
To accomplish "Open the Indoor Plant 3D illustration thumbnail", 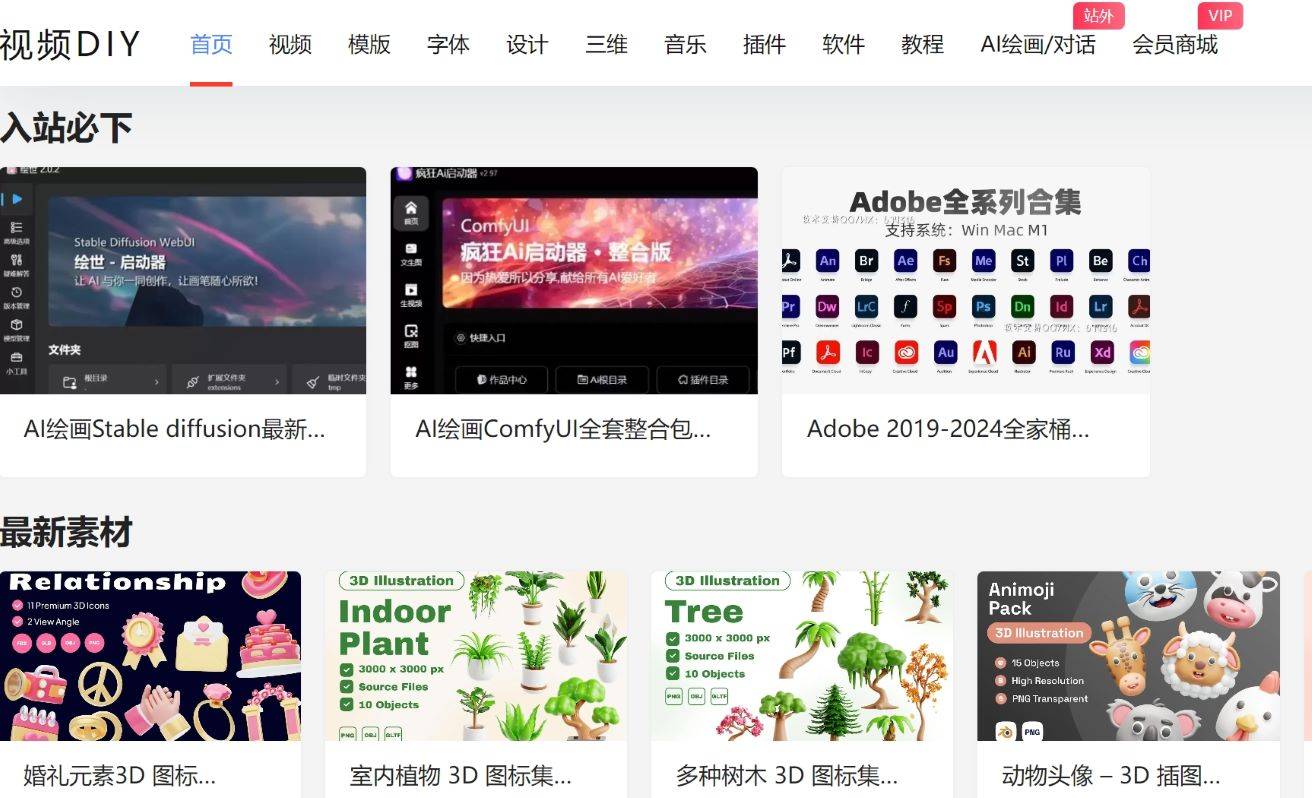I will [x=476, y=656].
